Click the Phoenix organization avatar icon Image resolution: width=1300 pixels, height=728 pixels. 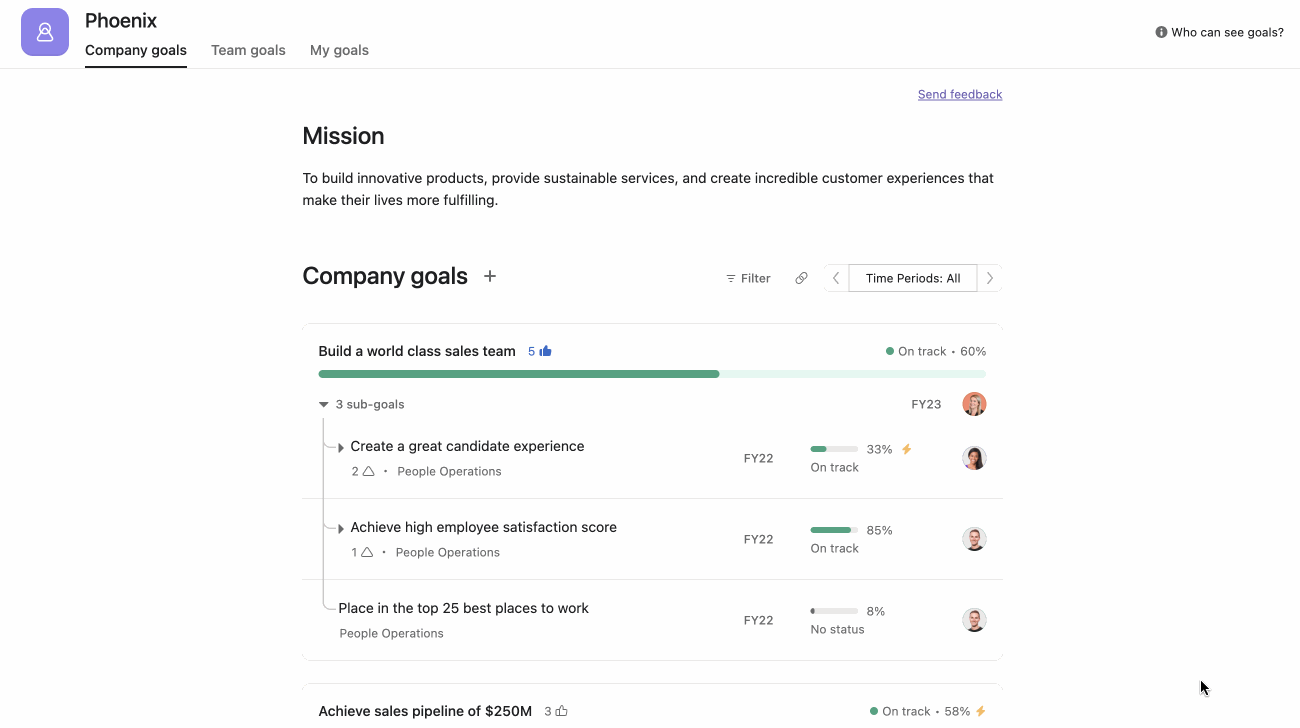click(x=45, y=32)
